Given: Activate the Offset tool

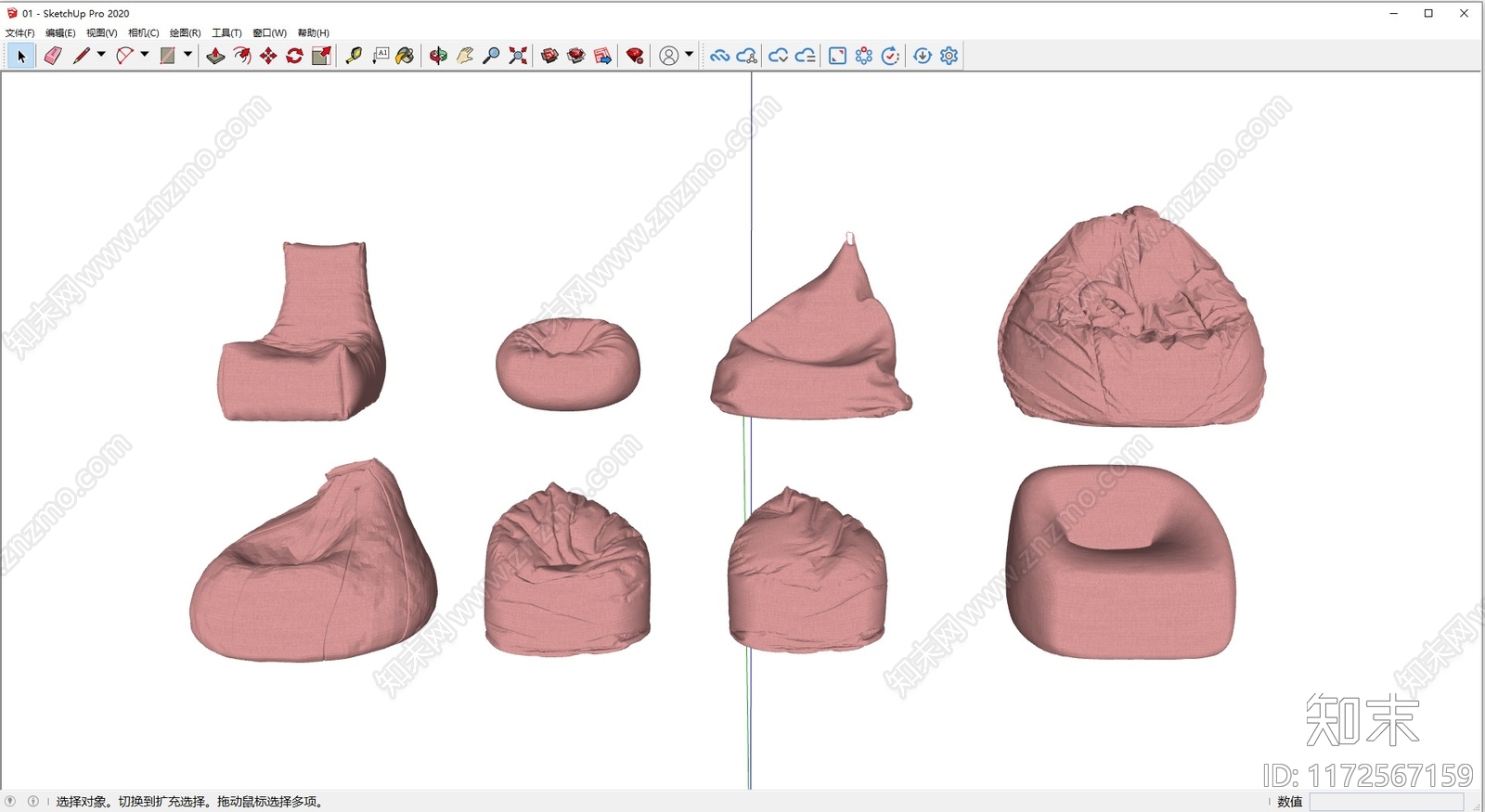Looking at the screenshot, I should 242,56.
